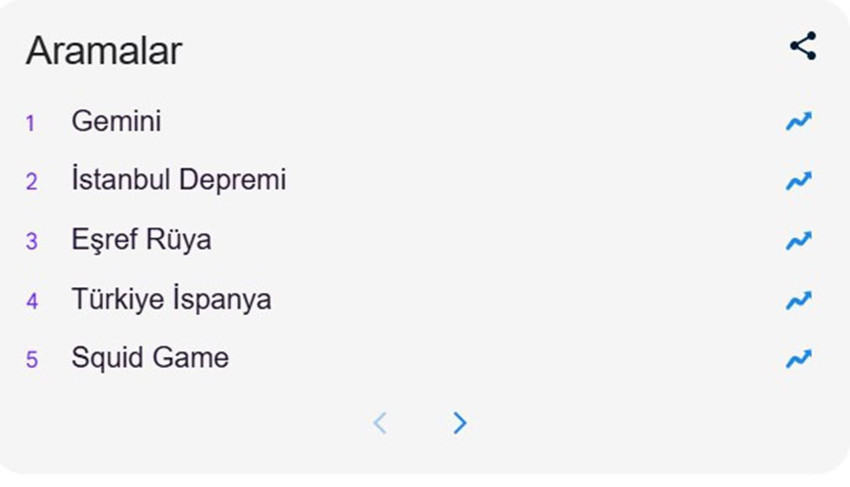
Task: Click the trending arrow icon for Gemini
Action: pyautogui.click(x=798, y=122)
